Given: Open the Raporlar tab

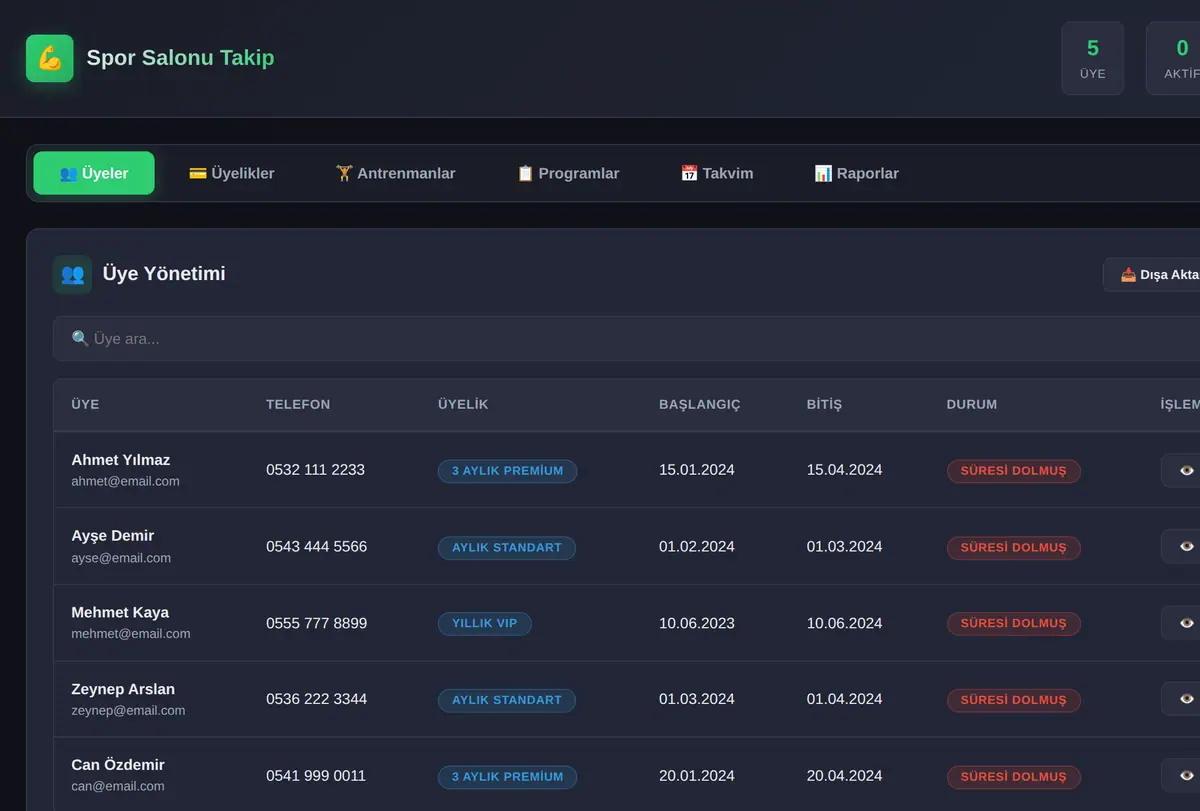Looking at the screenshot, I should click(x=856, y=173).
